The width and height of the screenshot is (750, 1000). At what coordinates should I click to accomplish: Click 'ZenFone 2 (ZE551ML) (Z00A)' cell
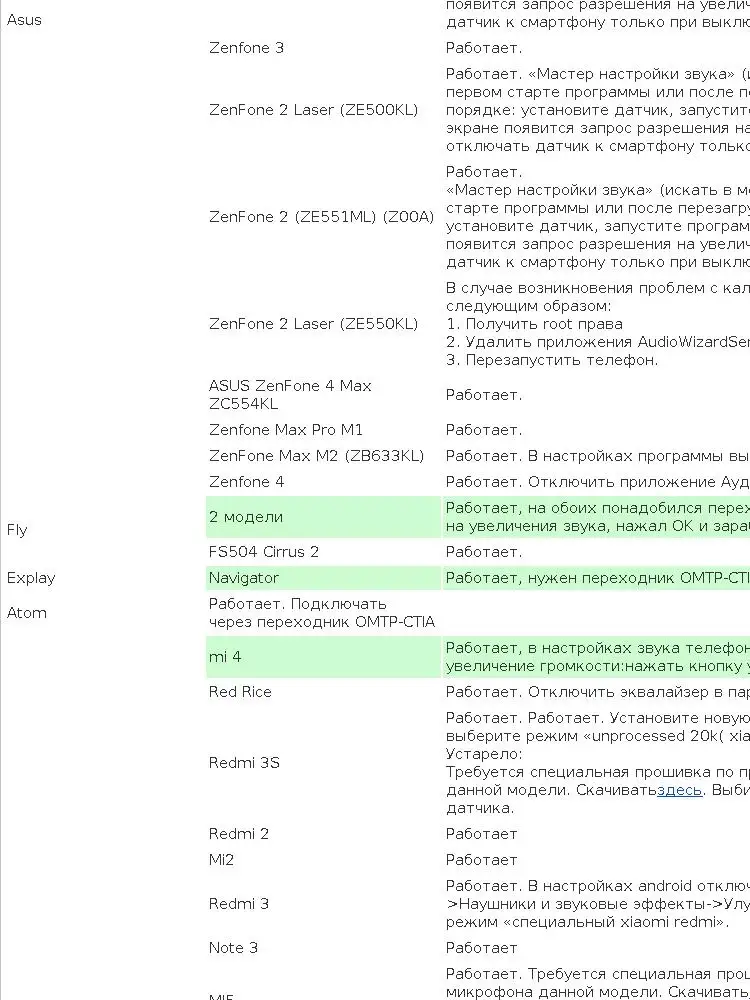tap(321, 217)
